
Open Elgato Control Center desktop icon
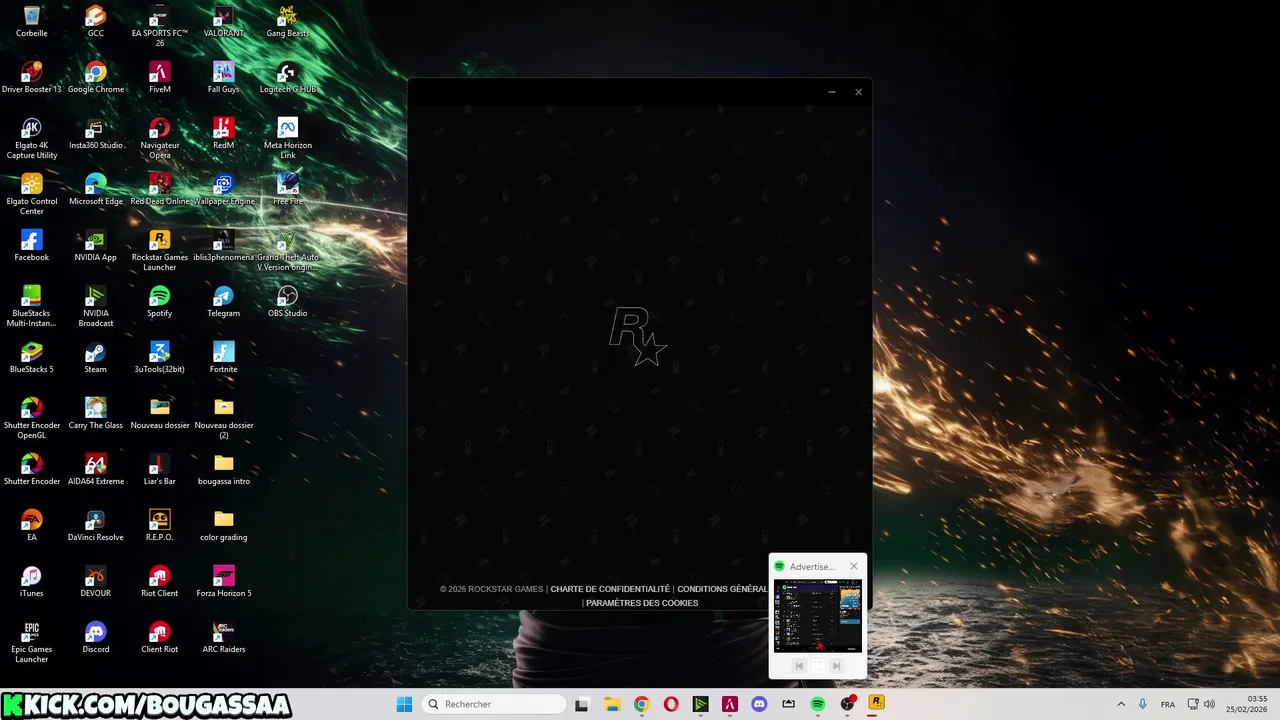[x=32, y=194]
